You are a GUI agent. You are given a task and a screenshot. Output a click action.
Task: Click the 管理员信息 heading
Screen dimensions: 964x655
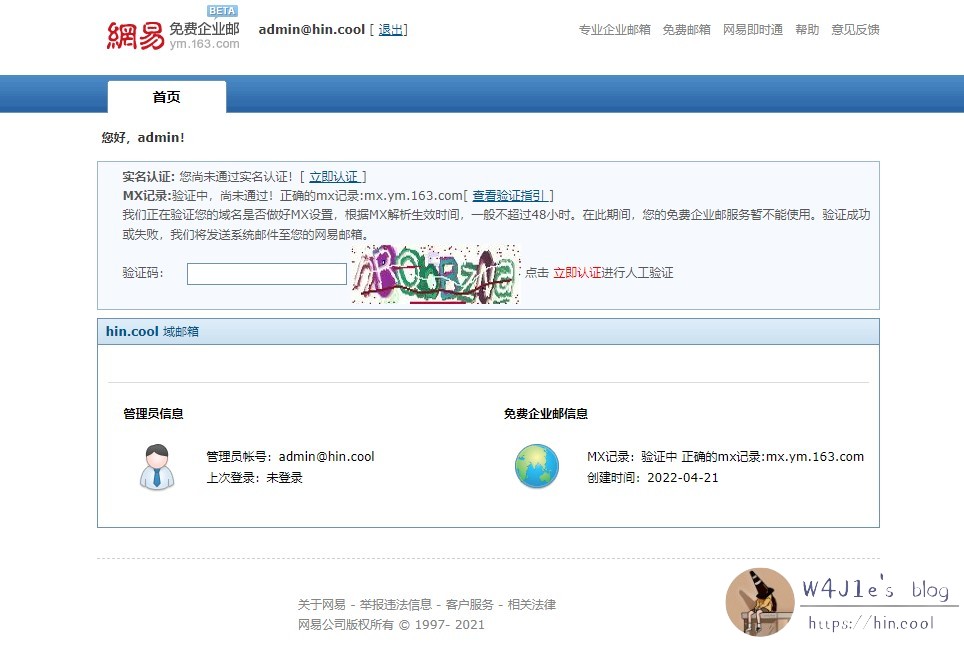click(153, 413)
